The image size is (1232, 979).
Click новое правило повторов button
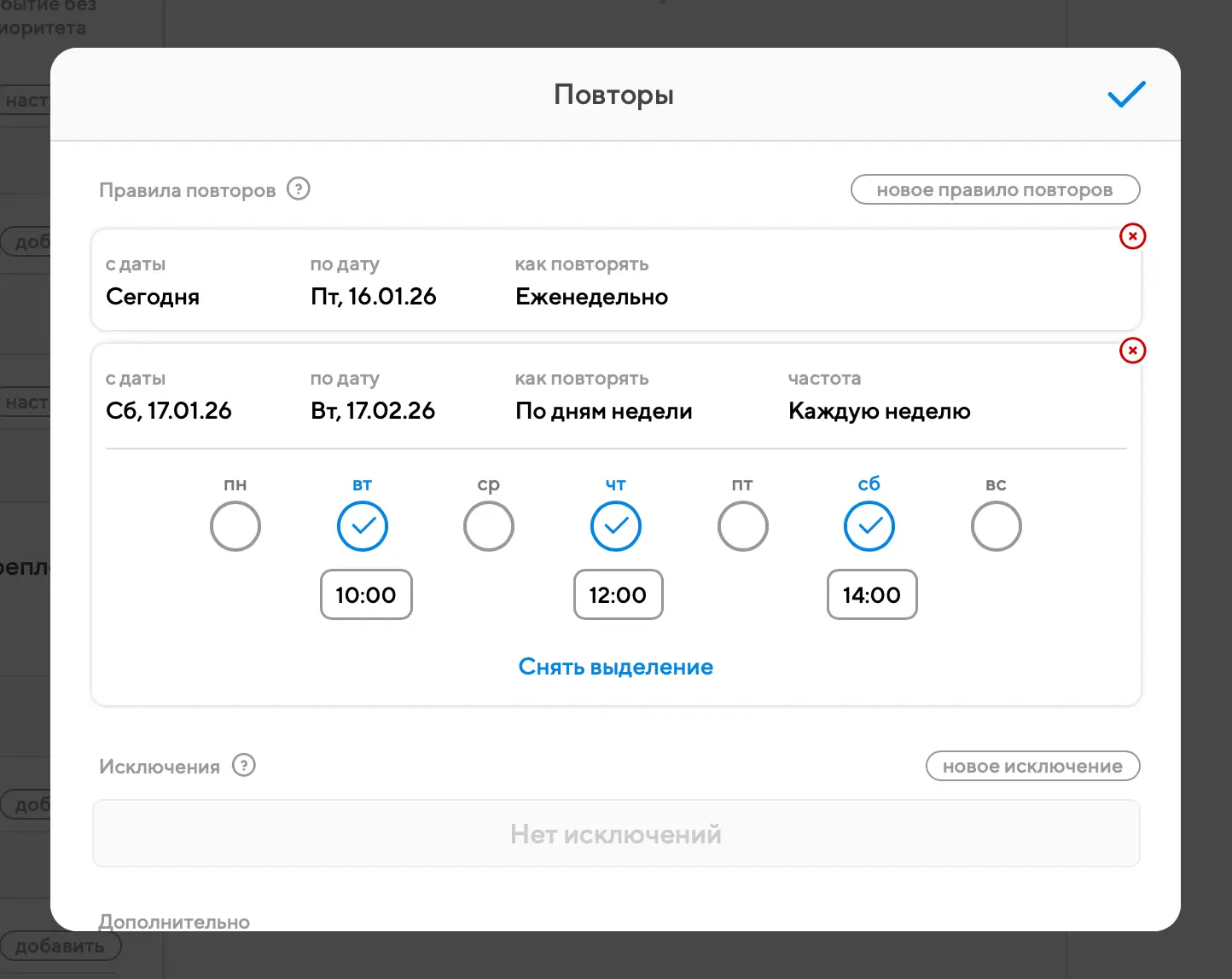tap(995, 189)
